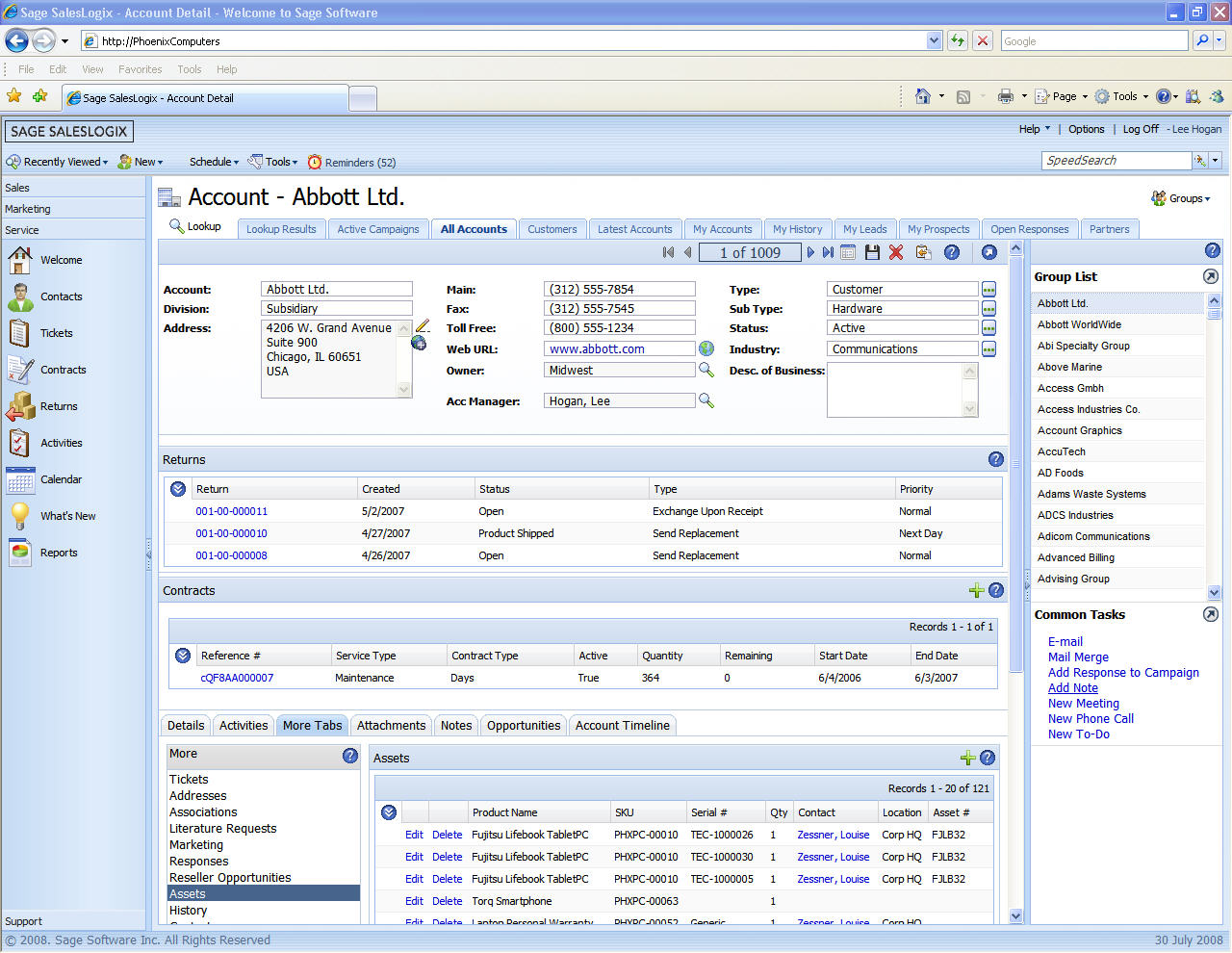This screenshot has width=1232, height=953.
Task: Click the Desc. of Business text area
Action: [x=895, y=390]
